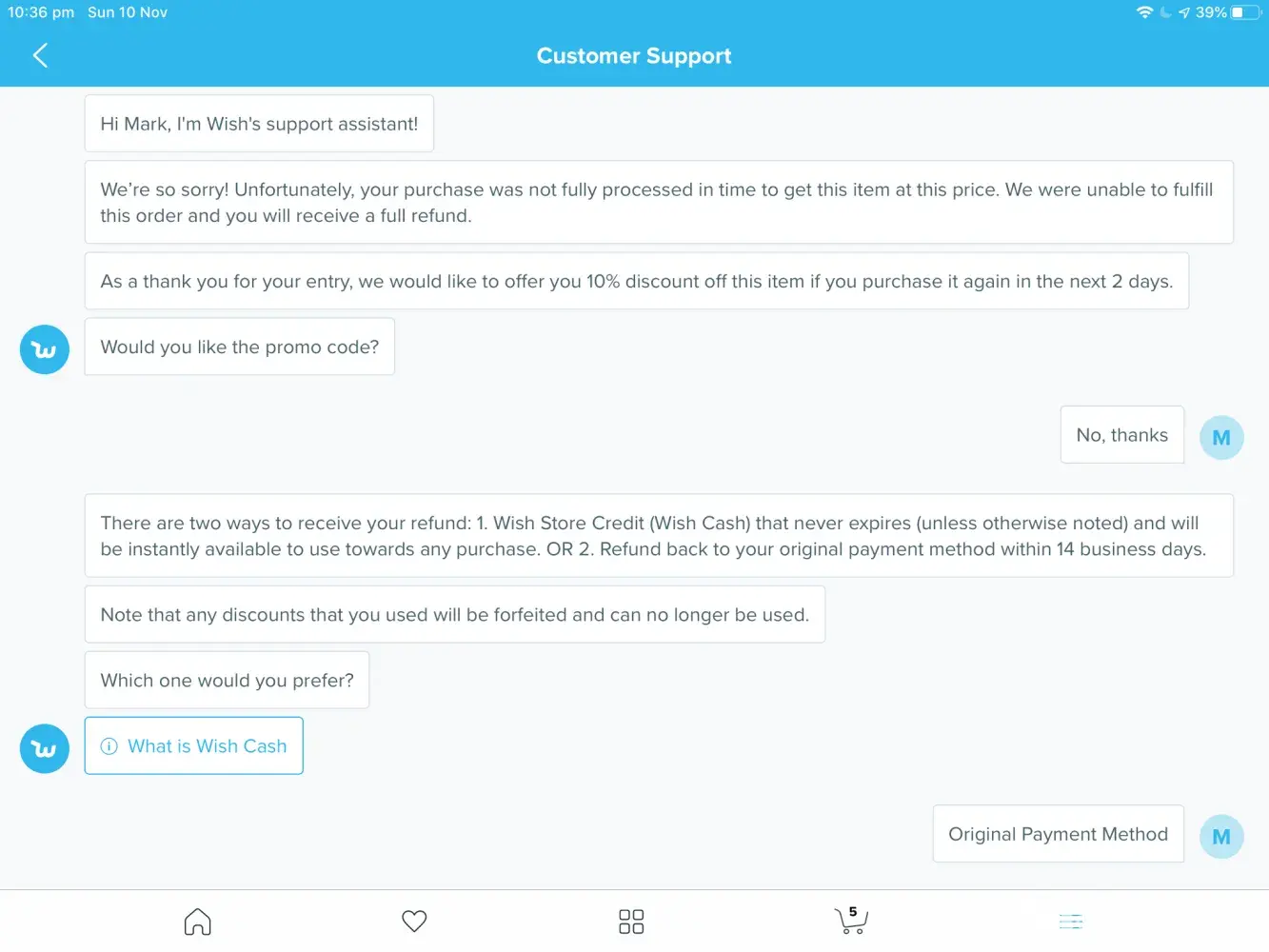Image resolution: width=1269 pixels, height=952 pixels.
Task: Open the shopping cart with 5 items
Action: pyautogui.click(x=850, y=920)
